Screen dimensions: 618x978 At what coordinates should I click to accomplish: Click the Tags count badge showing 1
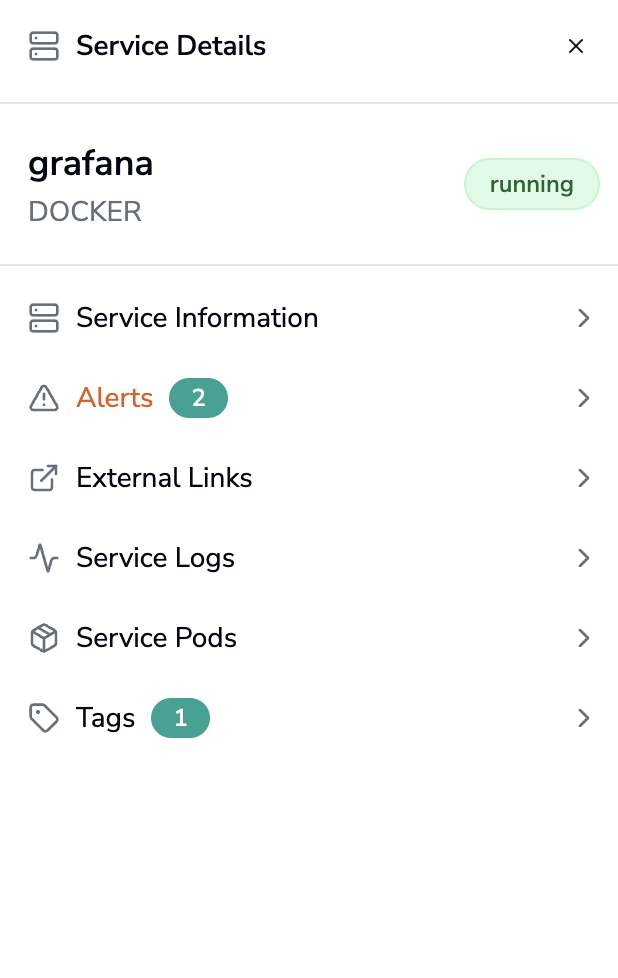[180, 718]
